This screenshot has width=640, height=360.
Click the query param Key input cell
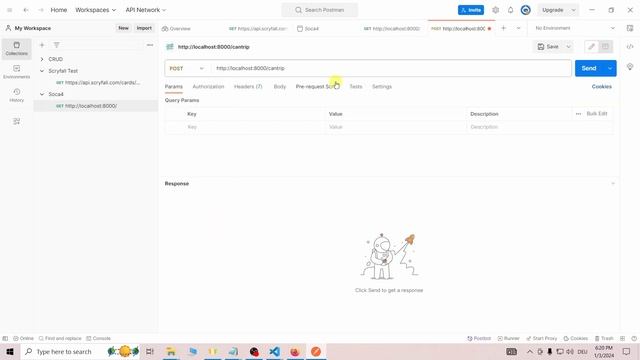pos(255,127)
